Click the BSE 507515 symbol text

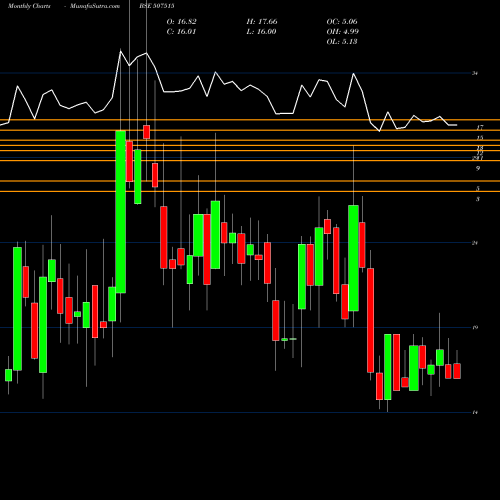[157, 6]
